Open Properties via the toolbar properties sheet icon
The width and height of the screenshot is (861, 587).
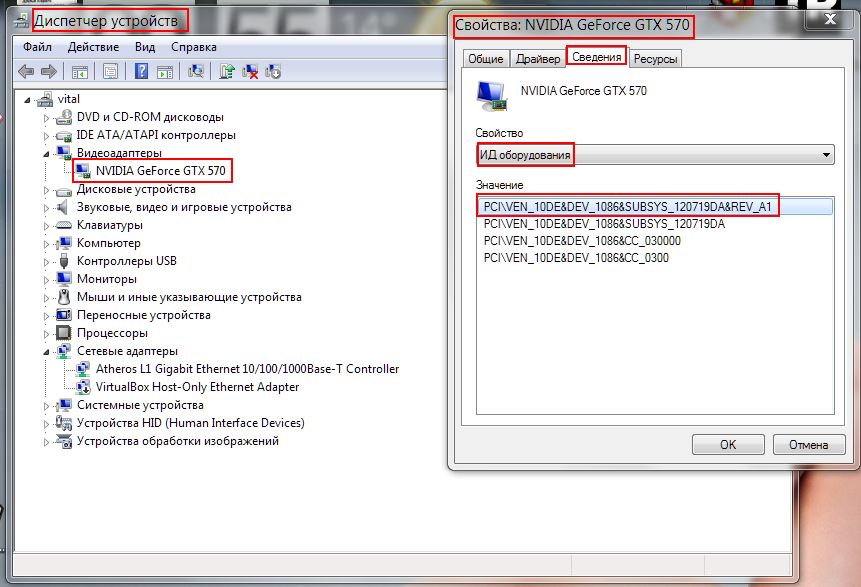click(x=110, y=71)
